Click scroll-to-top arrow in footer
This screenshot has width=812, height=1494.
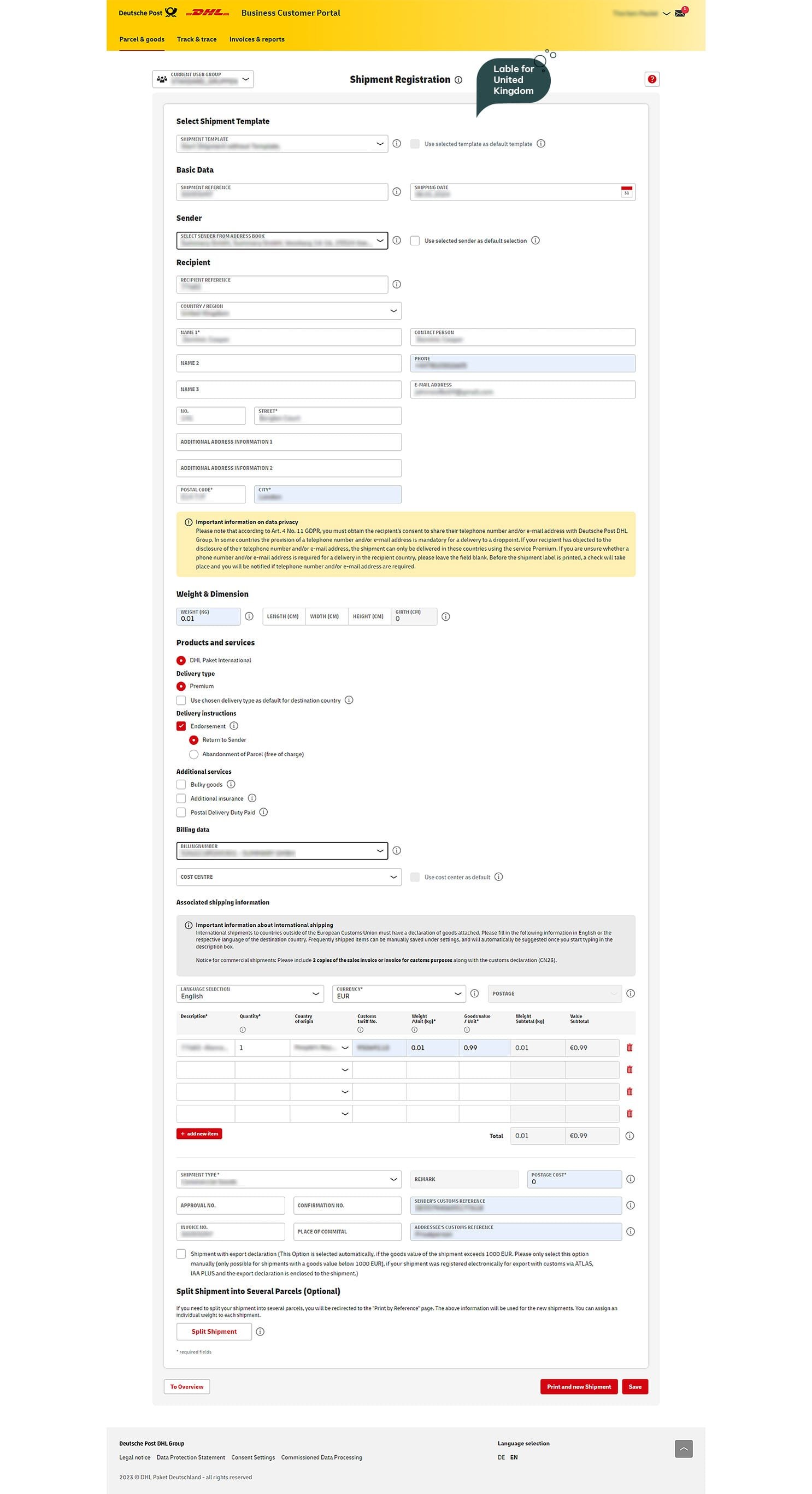683,1448
